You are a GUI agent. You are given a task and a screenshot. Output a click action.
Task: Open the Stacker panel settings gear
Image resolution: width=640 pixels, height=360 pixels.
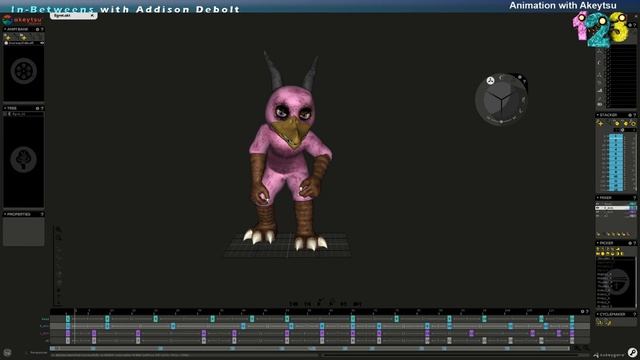630,115
